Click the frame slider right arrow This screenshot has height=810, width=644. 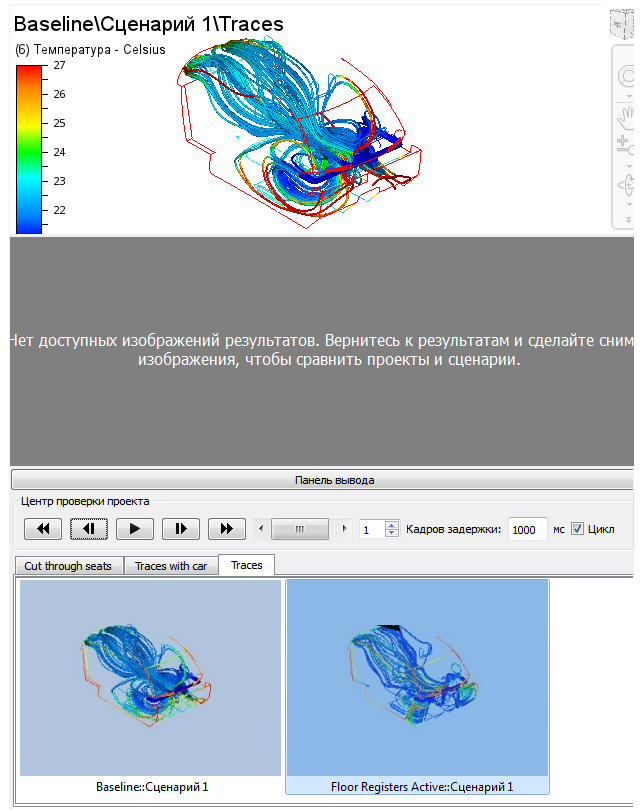(344, 528)
